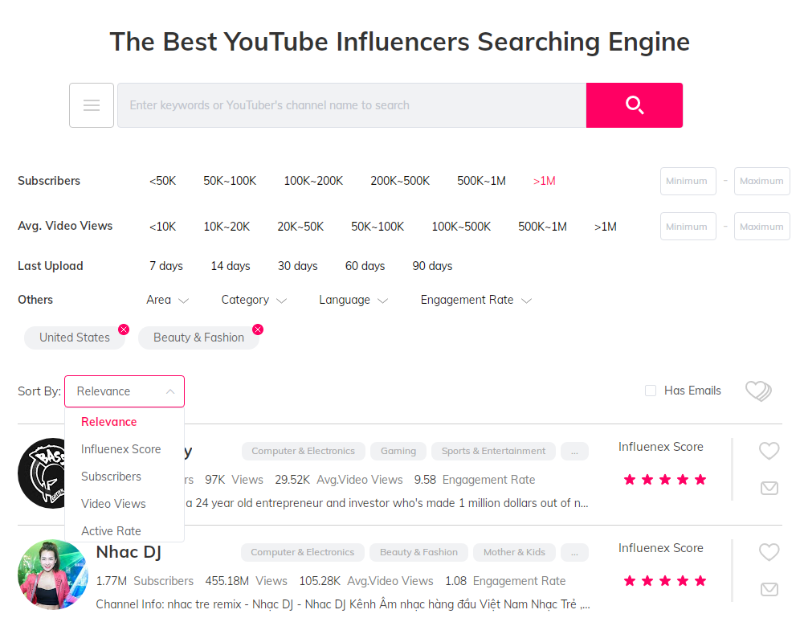Image resolution: width=800 pixels, height=622 pixels.
Task: Choose Influenex Score in sort menu
Action: (x=121, y=449)
